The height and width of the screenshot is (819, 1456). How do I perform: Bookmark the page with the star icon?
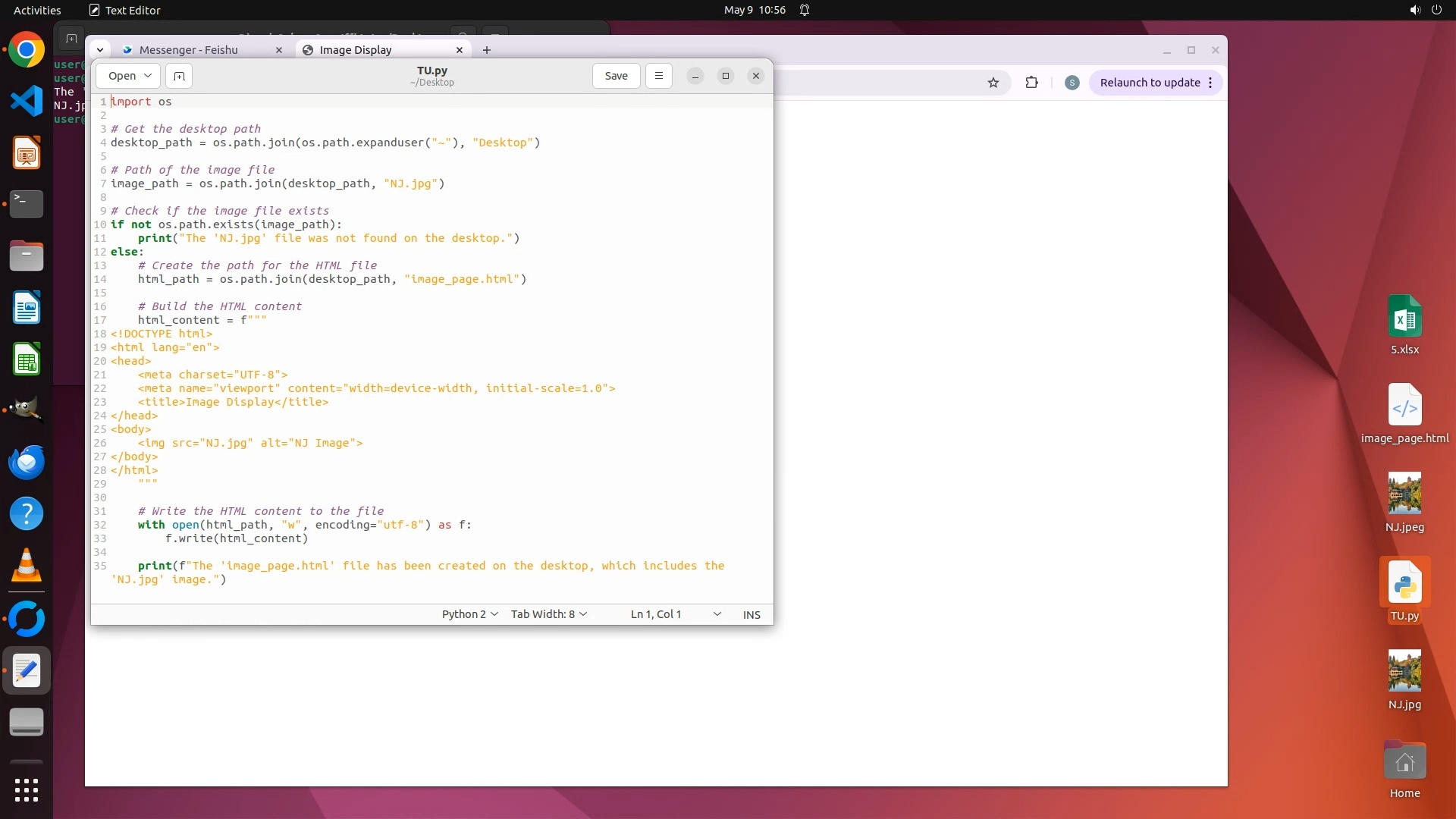[993, 83]
